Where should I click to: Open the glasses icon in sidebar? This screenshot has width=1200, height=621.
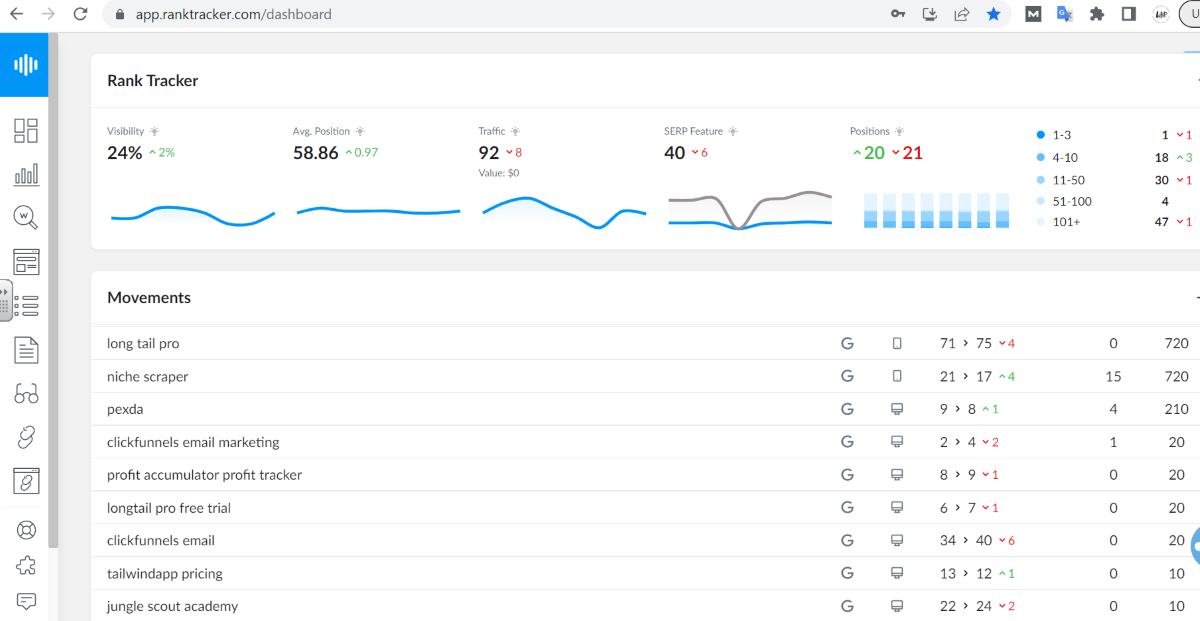26,394
